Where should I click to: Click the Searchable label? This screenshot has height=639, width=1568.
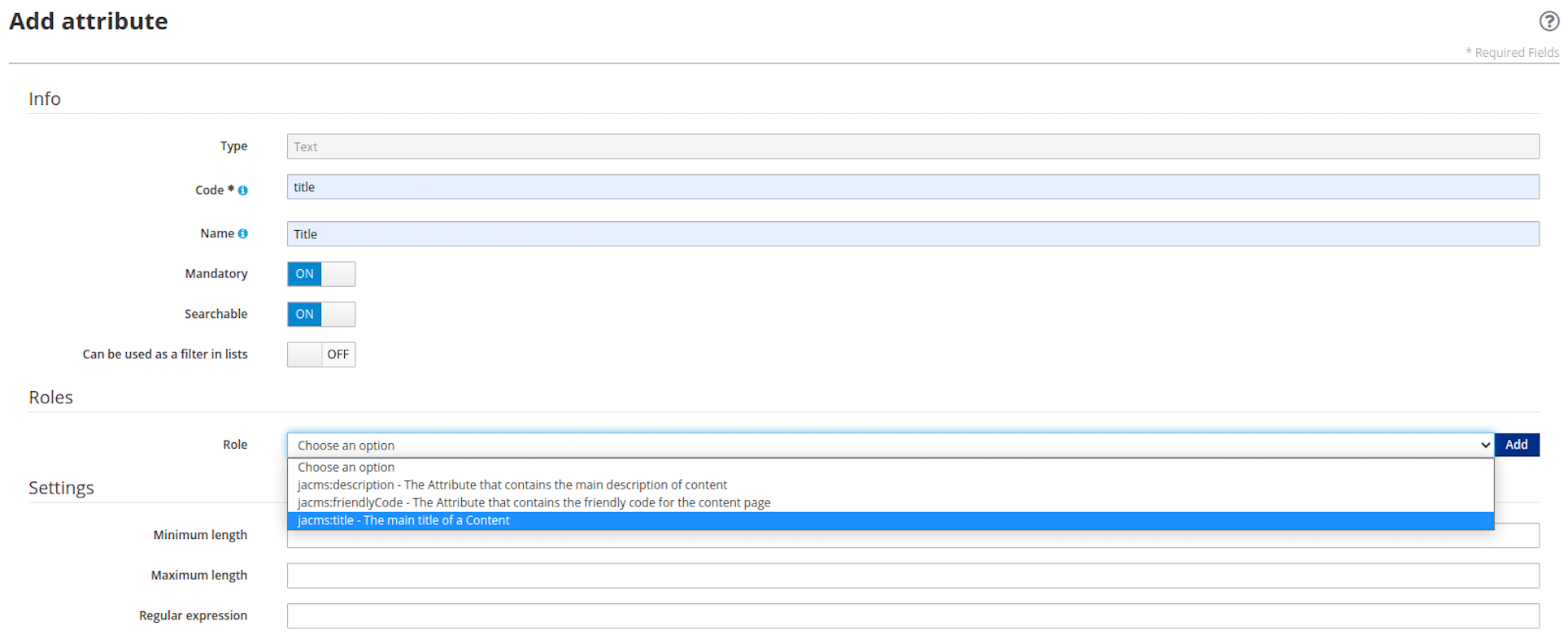[216, 314]
